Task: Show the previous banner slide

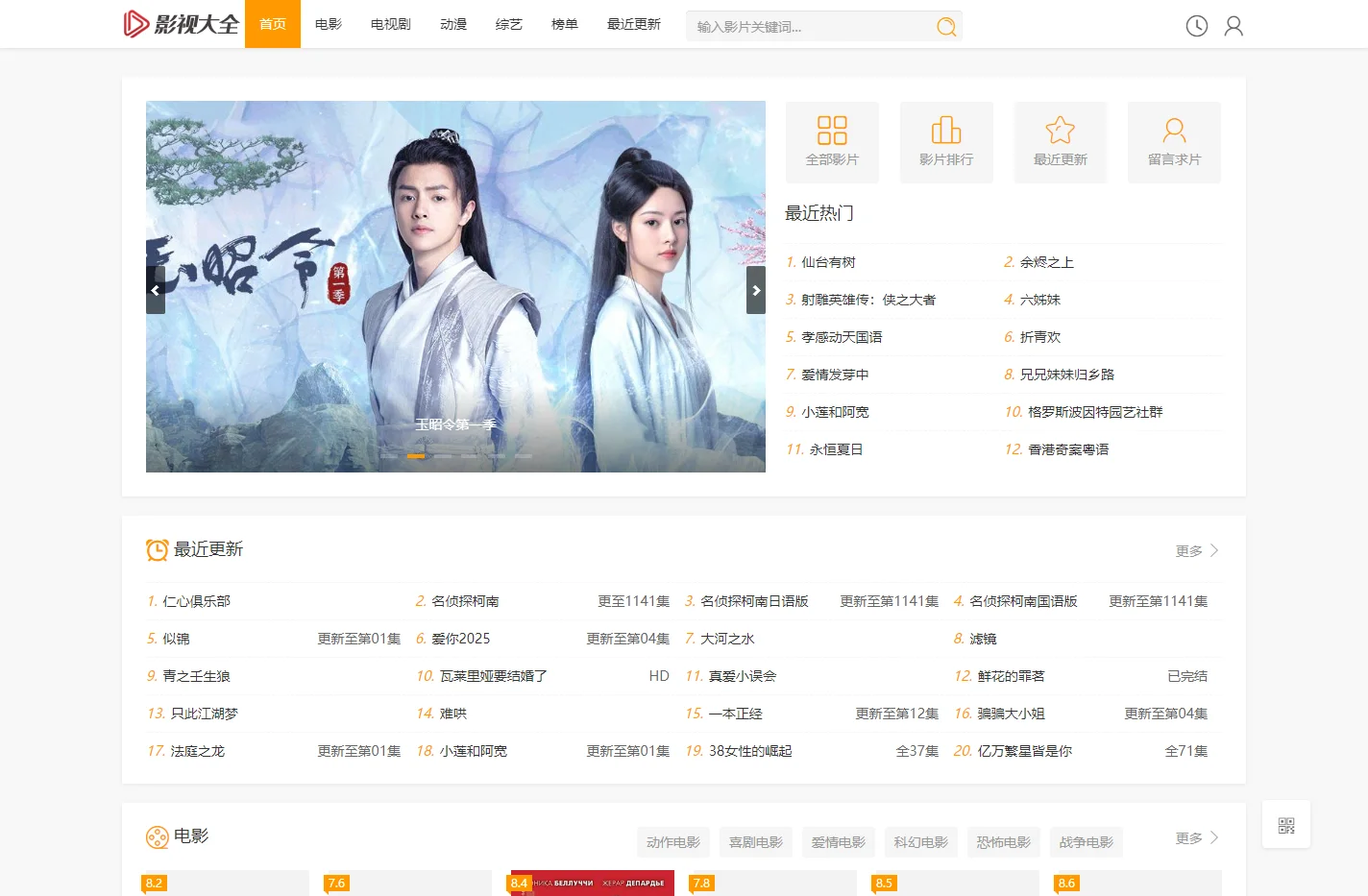Action: 156,290
